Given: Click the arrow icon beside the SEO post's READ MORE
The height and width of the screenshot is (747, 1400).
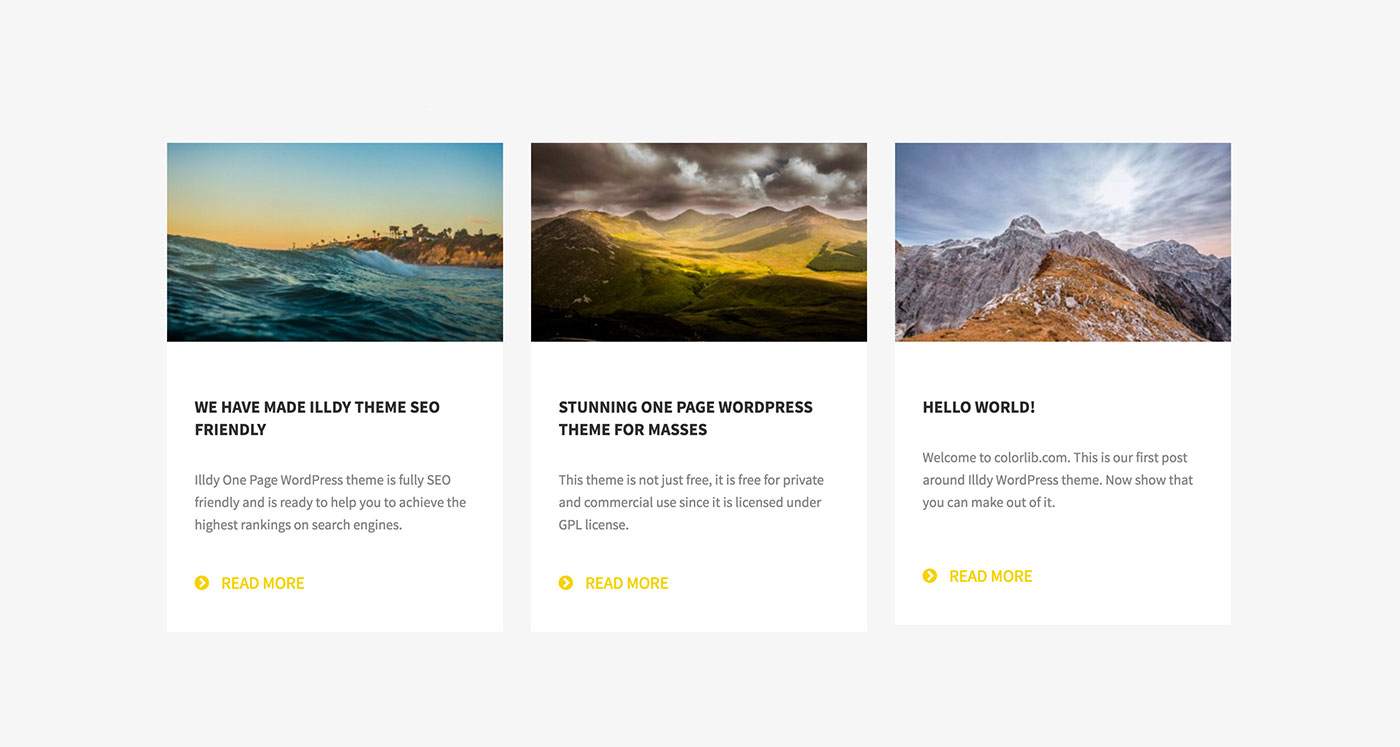Looking at the screenshot, I should click(x=202, y=583).
